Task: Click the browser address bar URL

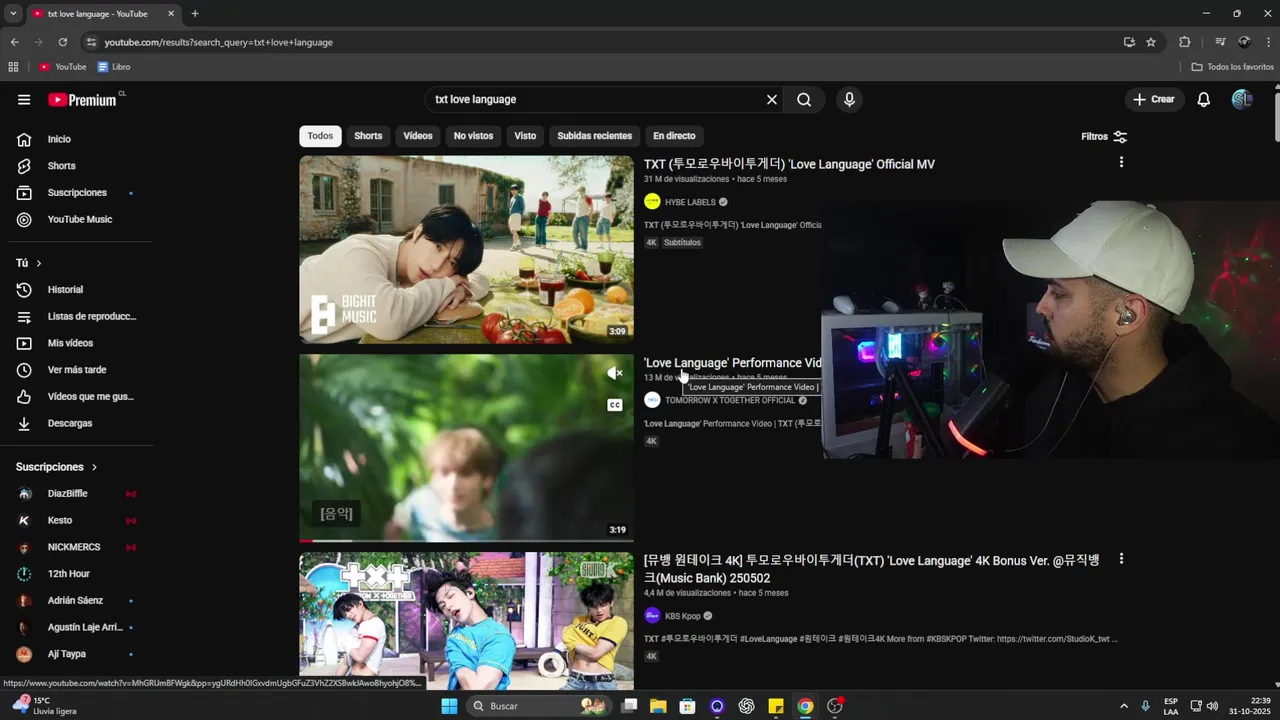Action: [x=219, y=42]
